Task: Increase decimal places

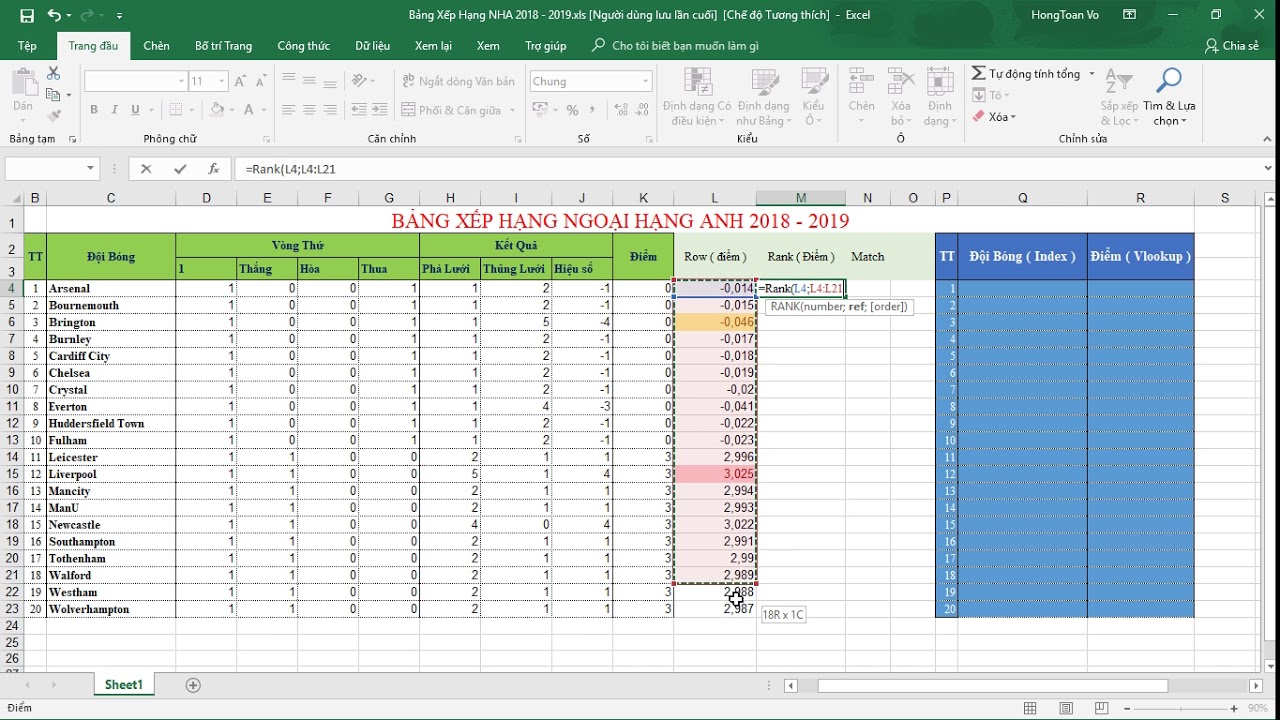Action: pos(620,110)
